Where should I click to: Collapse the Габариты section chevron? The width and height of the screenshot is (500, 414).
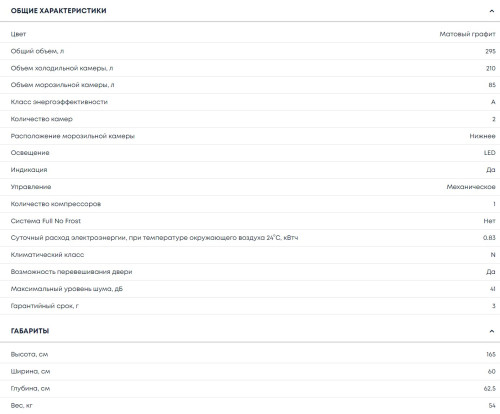[492, 331]
